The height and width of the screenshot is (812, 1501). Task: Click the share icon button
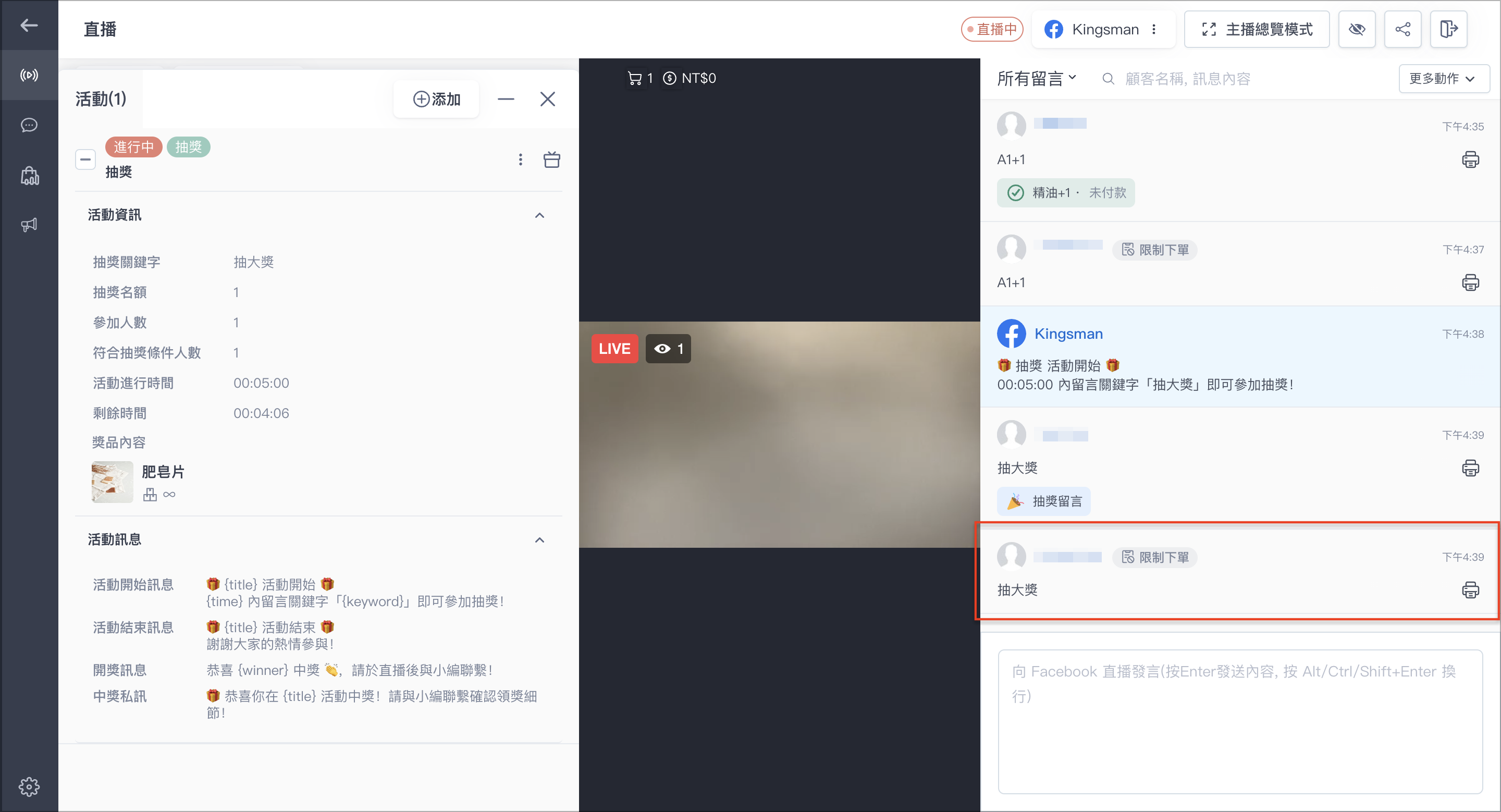1402,29
